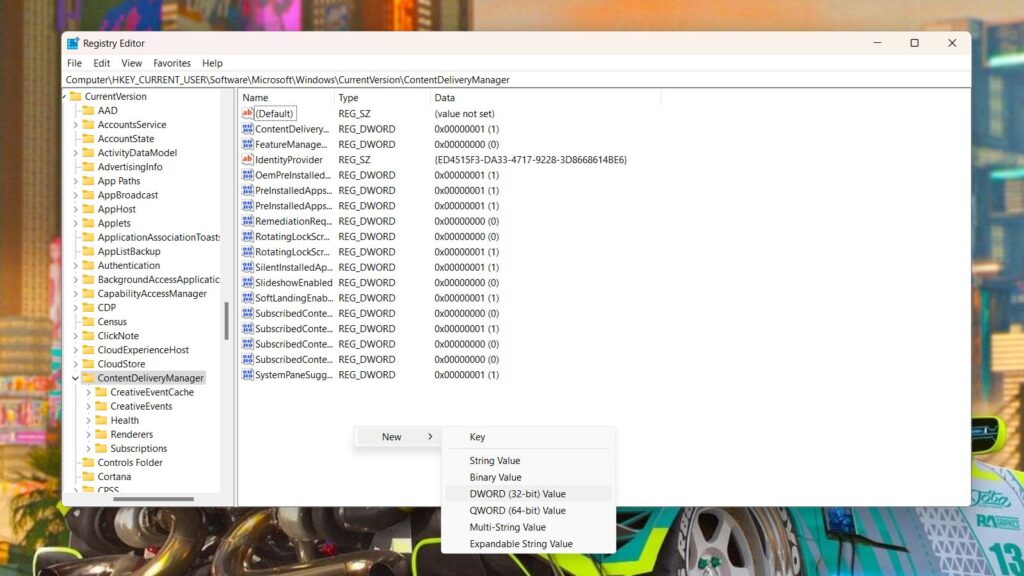Click the Health folder icon

pos(101,420)
